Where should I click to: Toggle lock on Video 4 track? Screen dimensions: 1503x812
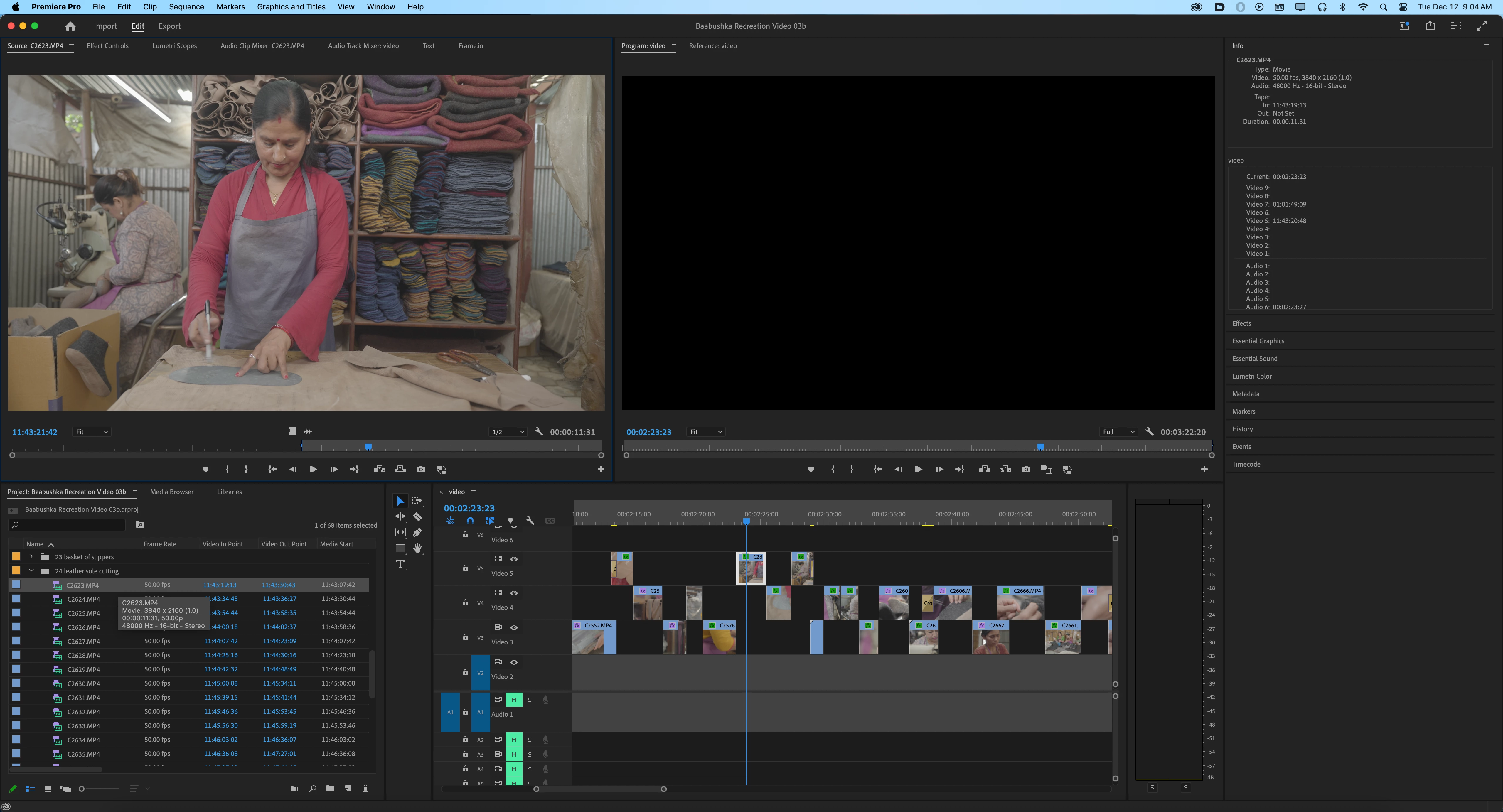pyautogui.click(x=465, y=602)
